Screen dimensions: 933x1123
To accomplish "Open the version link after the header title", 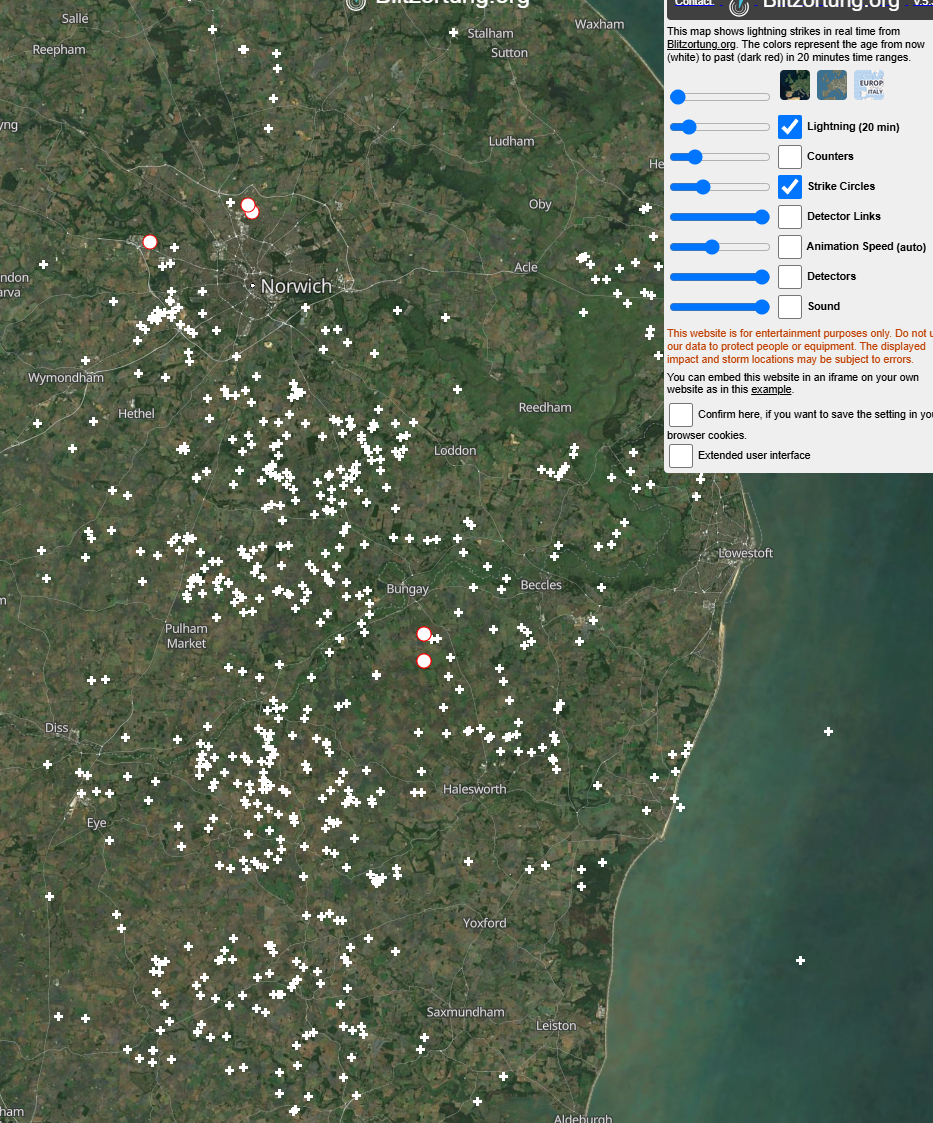I will [x=923, y=4].
